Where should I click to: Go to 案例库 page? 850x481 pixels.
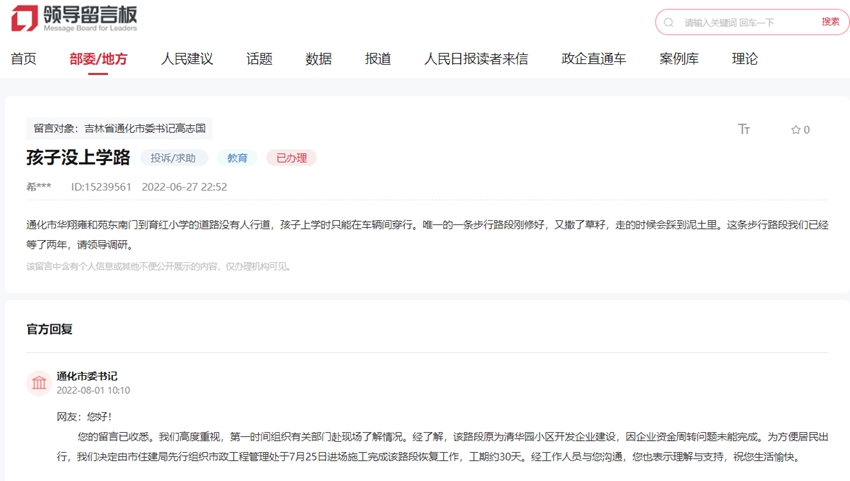[x=679, y=59]
